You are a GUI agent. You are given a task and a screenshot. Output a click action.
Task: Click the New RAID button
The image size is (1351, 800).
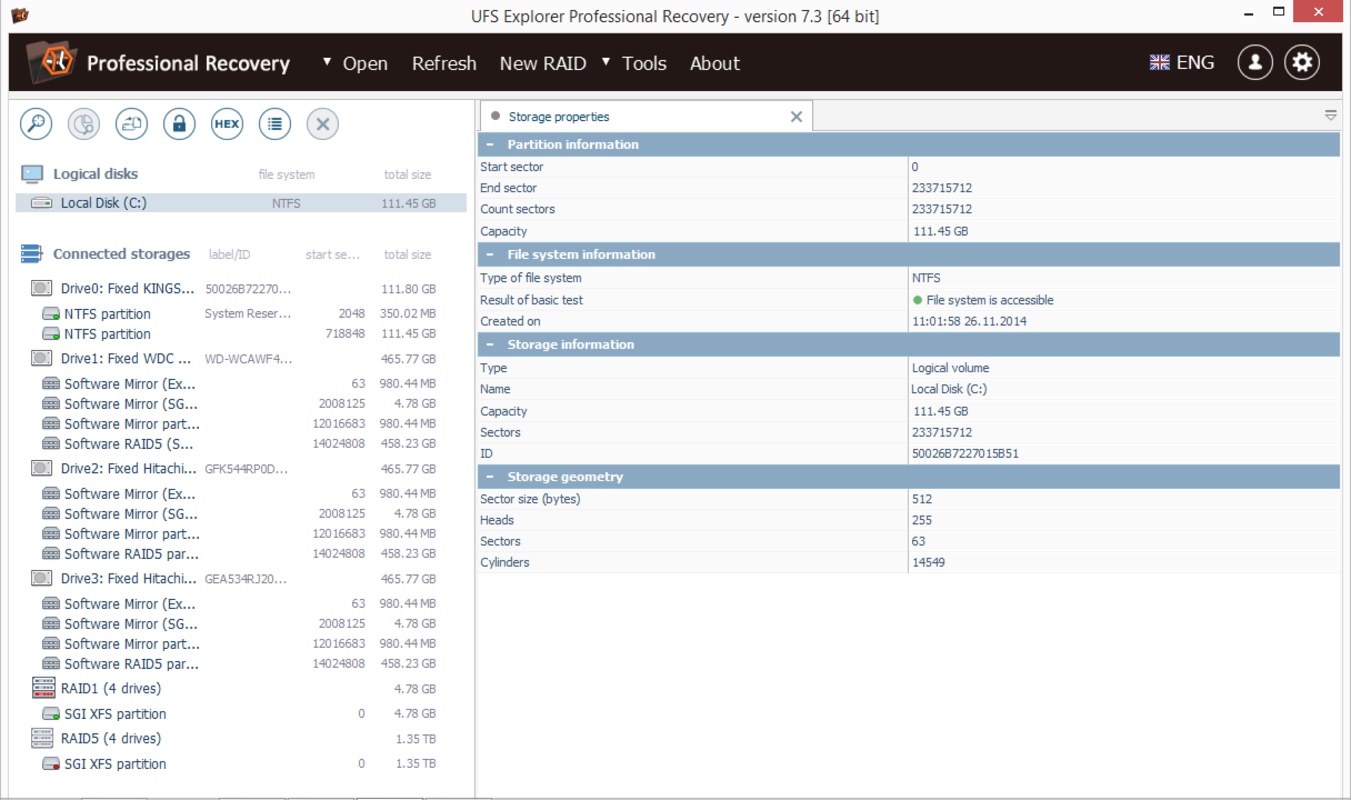click(x=542, y=63)
